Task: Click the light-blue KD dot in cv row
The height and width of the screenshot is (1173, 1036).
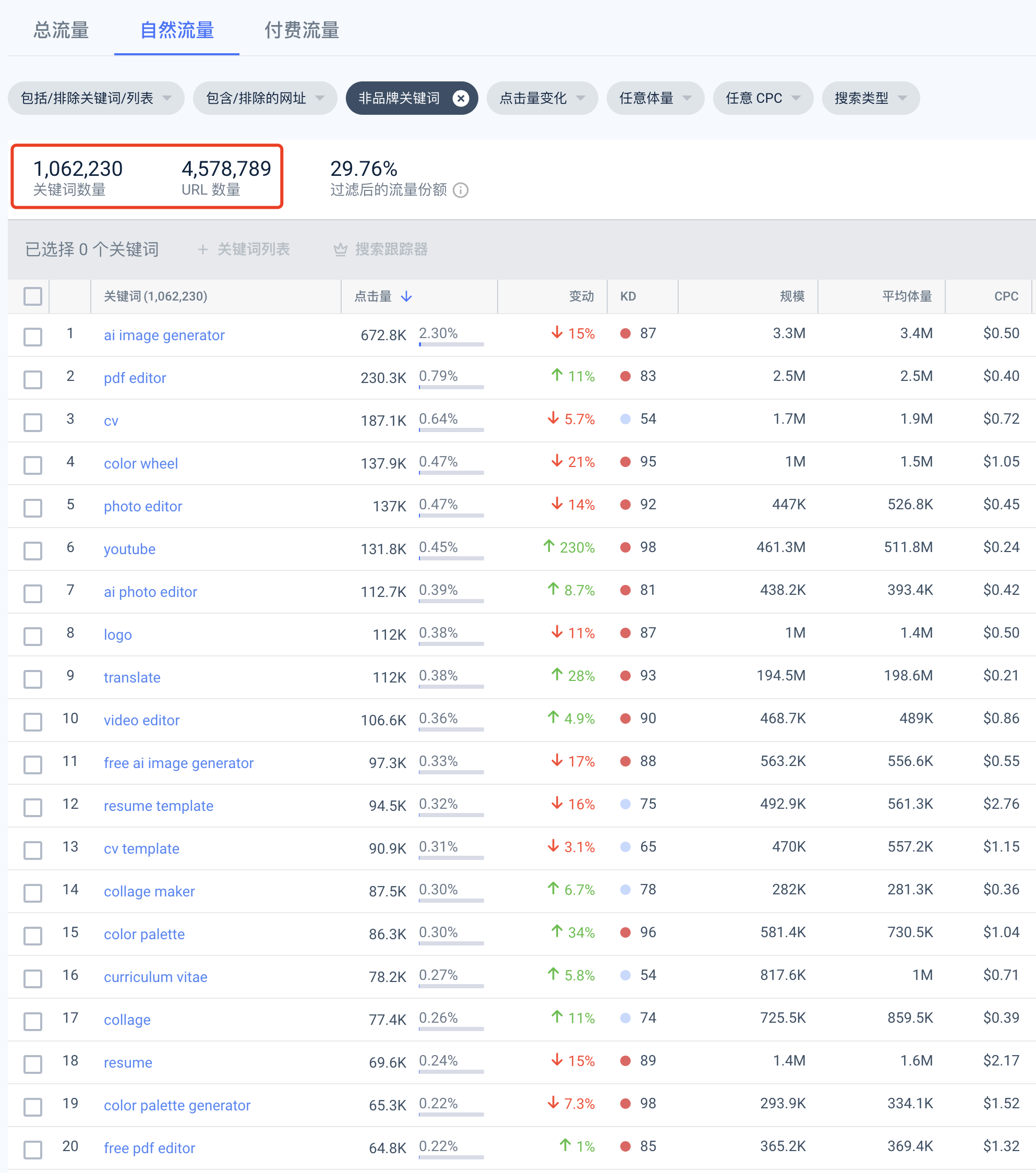Action: [626, 419]
